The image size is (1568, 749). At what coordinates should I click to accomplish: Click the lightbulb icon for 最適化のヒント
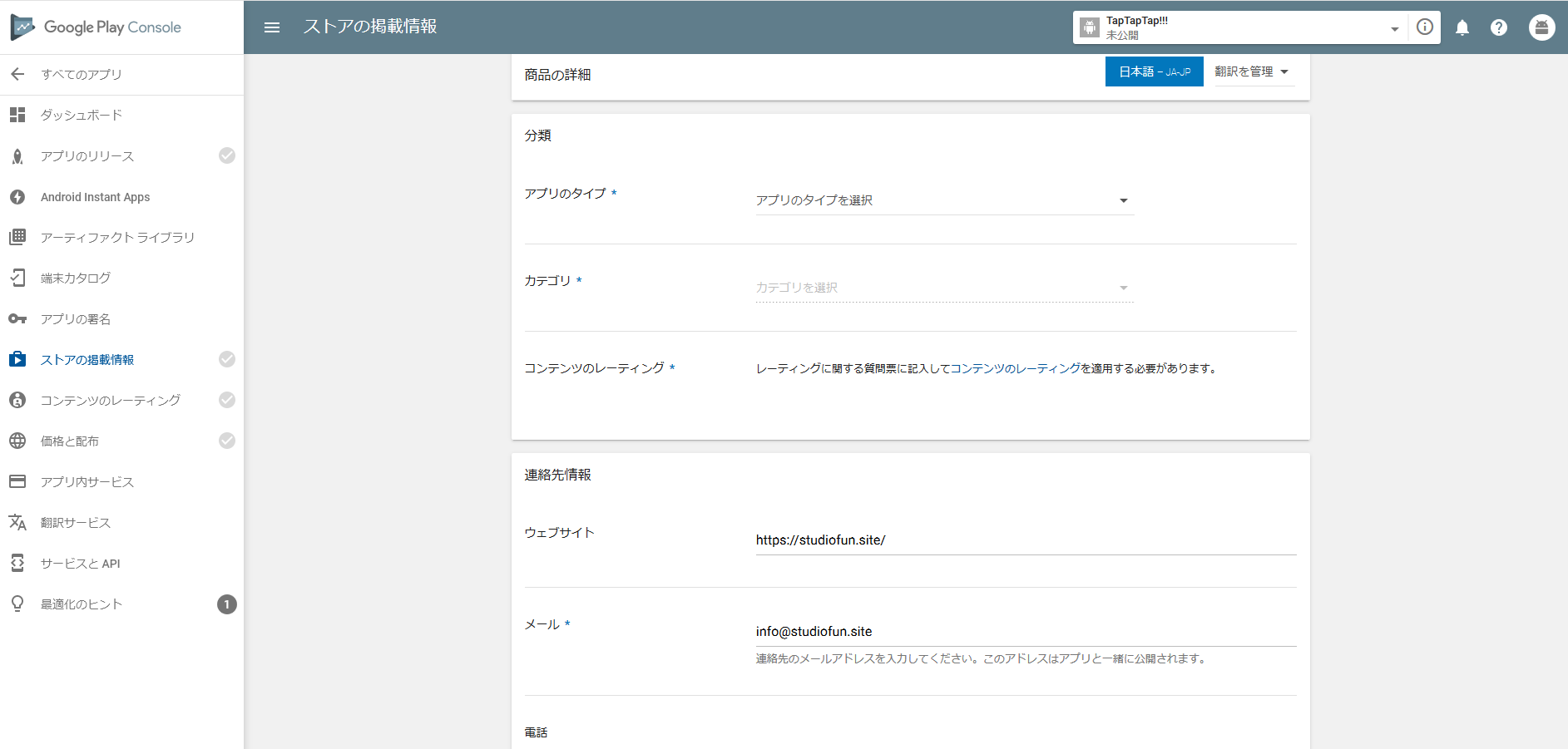pyautogui.click(x=17, y=604)
